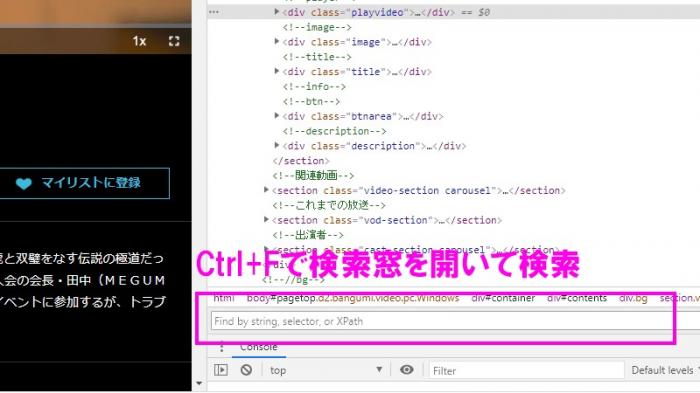The width and height of the screenshot is (700, 393).
Task: Change the 1x playback speed
Action: coord(139,42)
